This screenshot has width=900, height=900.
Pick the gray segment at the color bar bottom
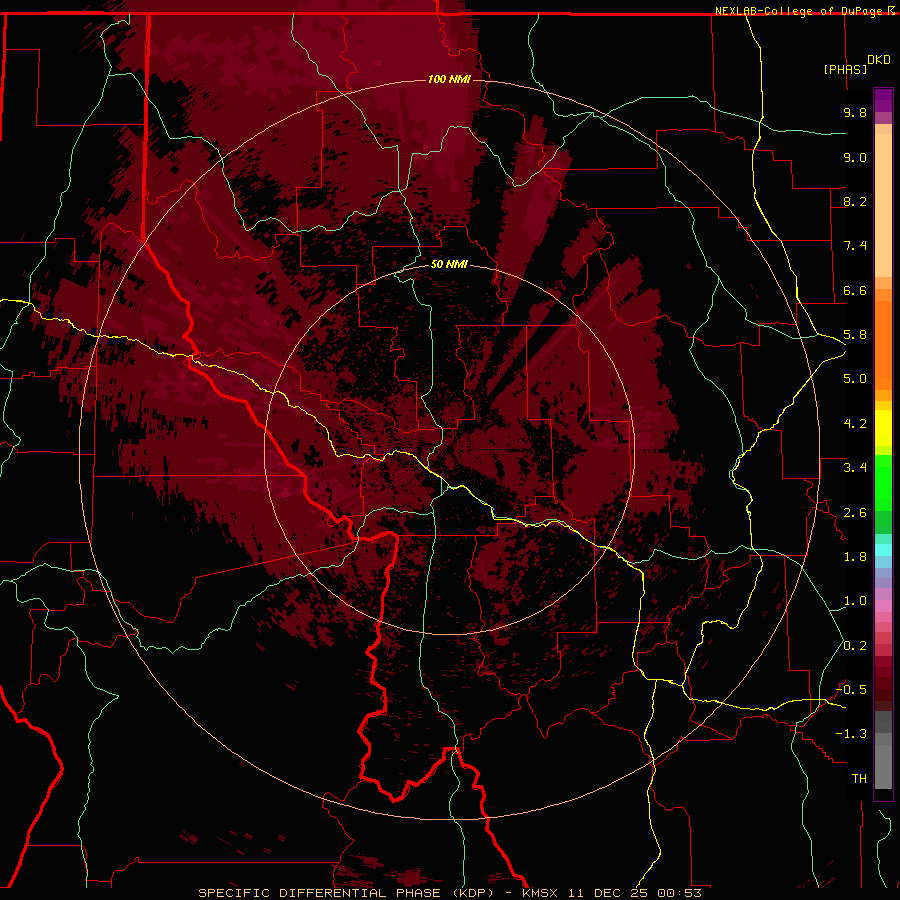pos(883,766)
